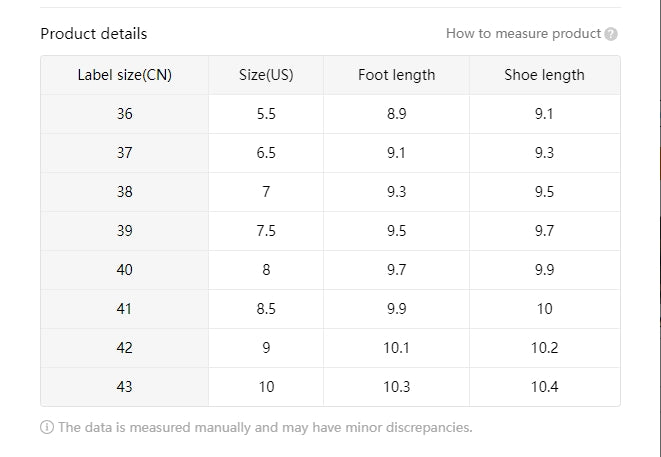Select the Label size(CN) column header
This screenshot has width=661, height=457.
125,75
